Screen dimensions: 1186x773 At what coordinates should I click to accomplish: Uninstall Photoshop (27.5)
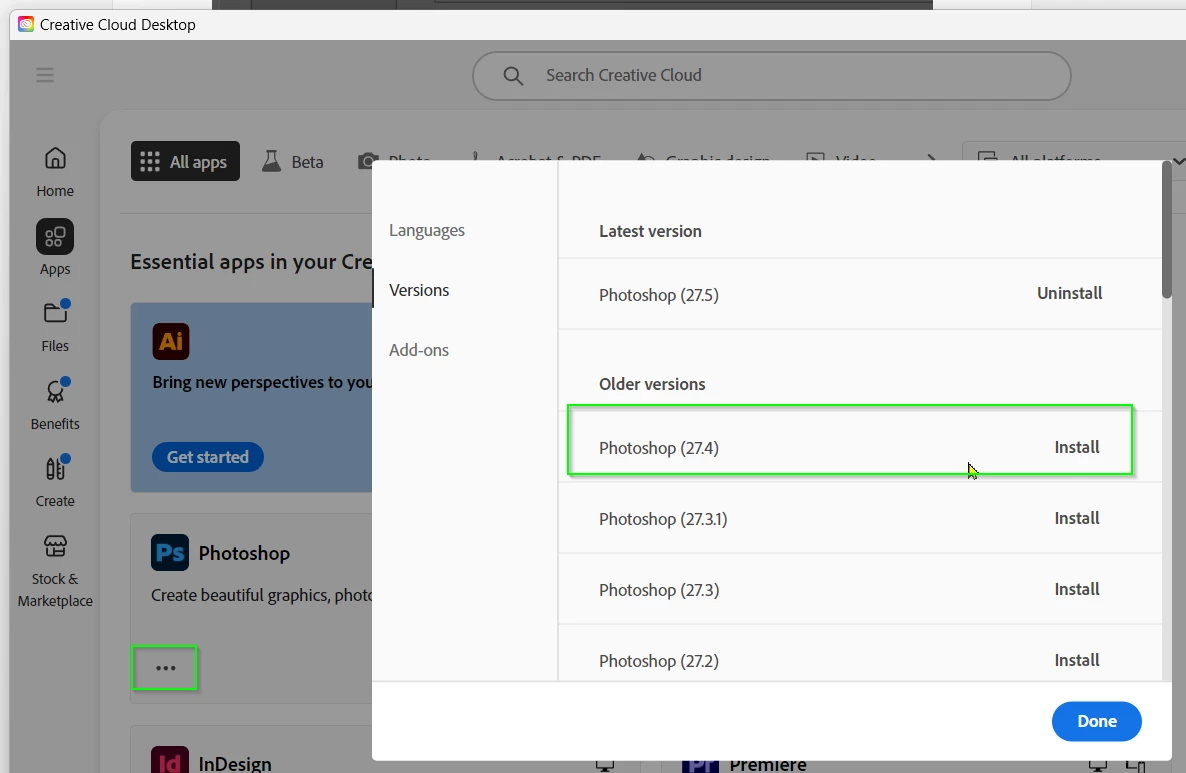1070,293
